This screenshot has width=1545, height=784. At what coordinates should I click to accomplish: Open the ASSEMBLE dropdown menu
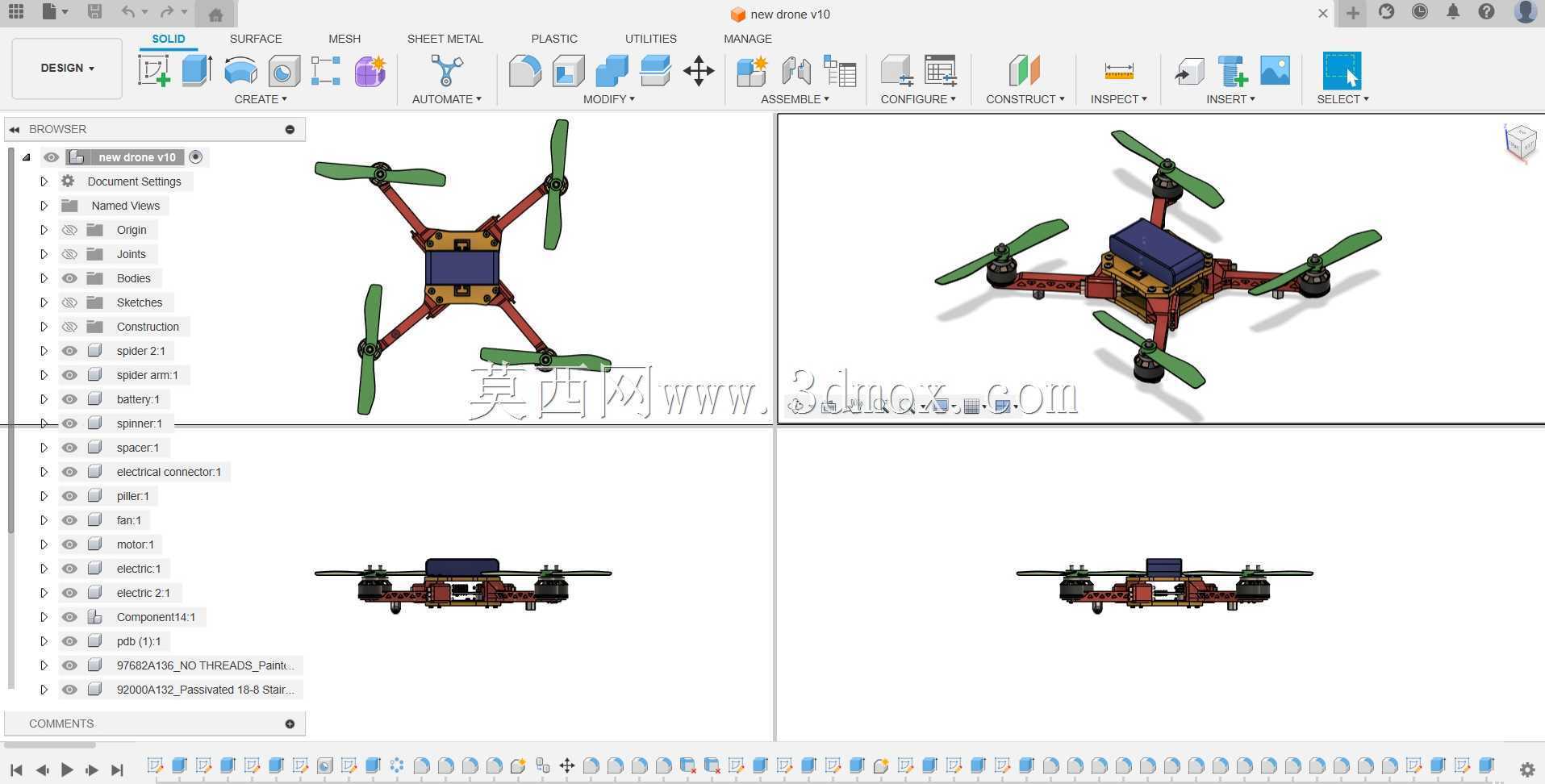(795, 99)
